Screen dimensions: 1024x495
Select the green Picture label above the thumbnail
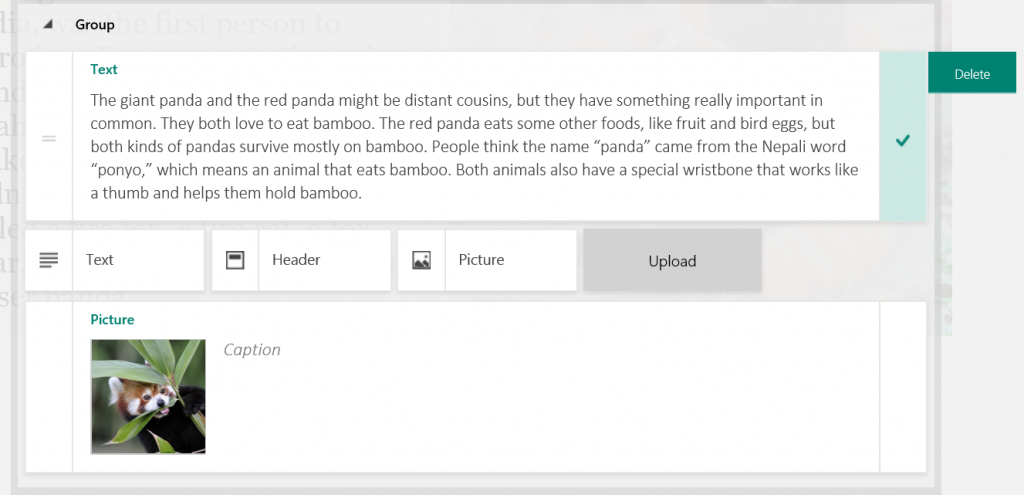click(x=112, y=320)
